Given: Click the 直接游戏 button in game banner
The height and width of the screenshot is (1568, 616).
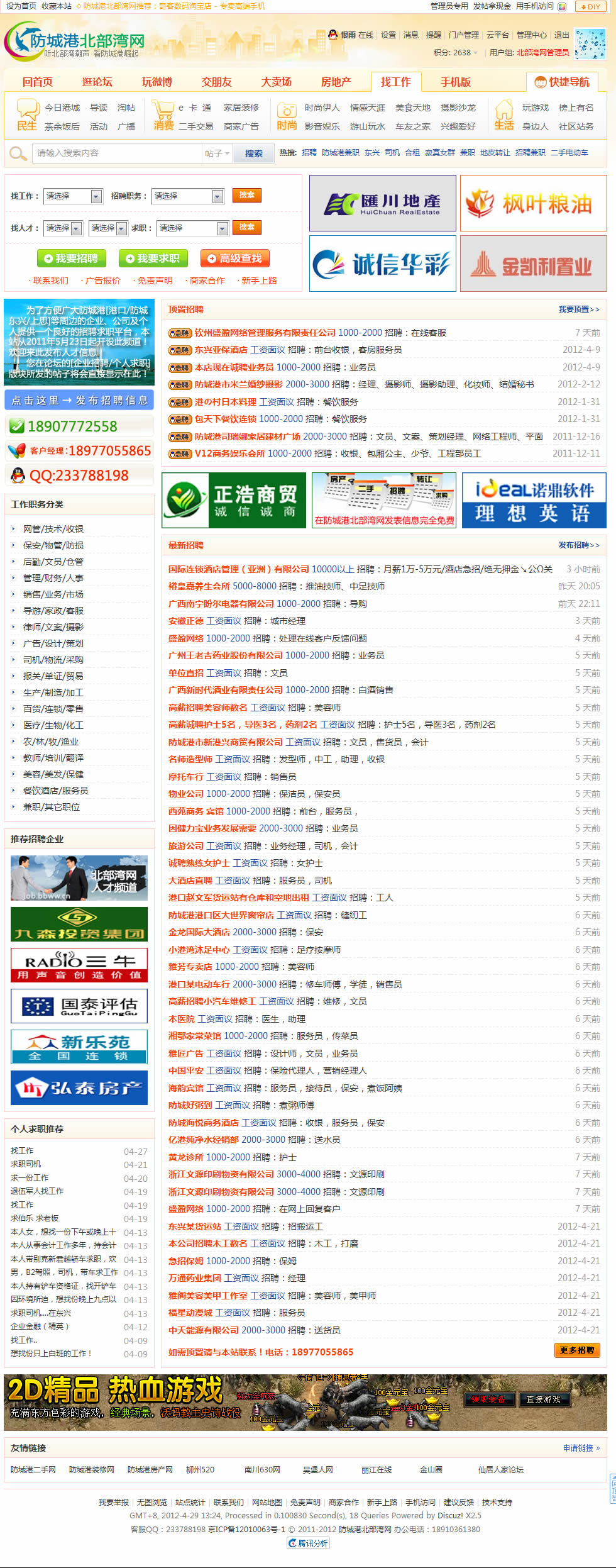Looking at the screenshot, I should (x=544, y=1399).
